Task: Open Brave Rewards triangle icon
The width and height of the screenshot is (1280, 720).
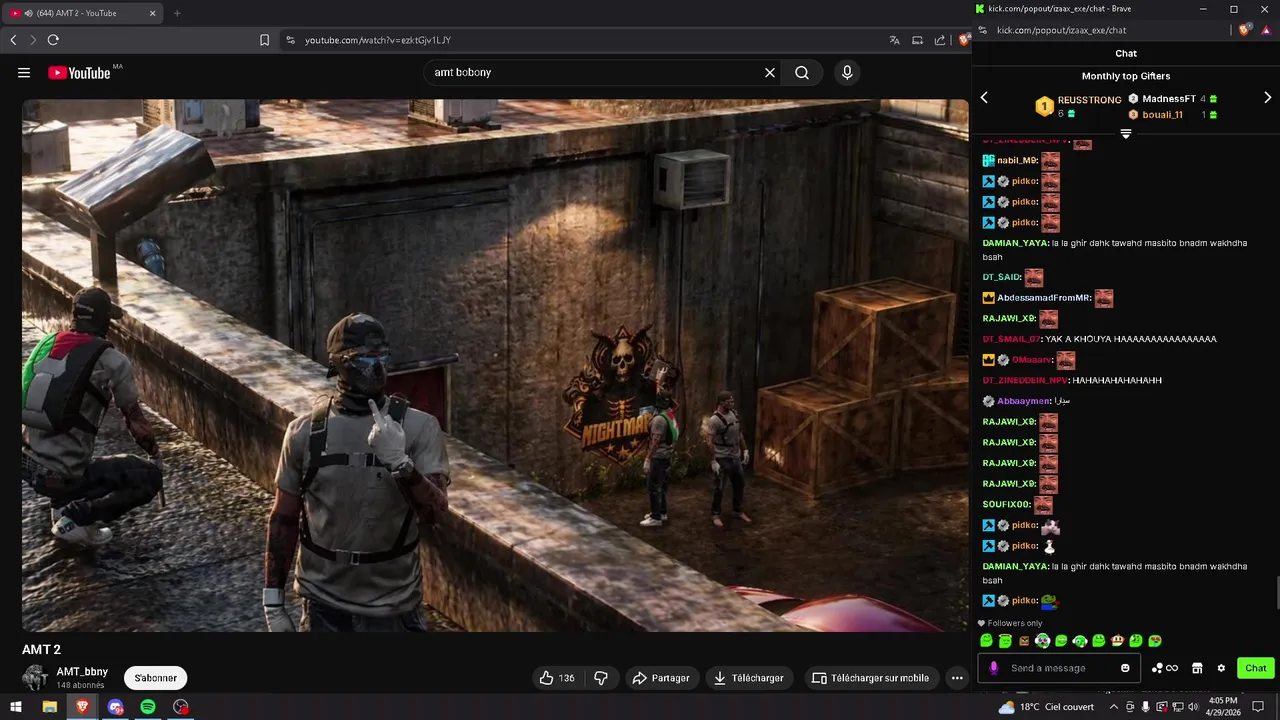Action: (1265, 31)
